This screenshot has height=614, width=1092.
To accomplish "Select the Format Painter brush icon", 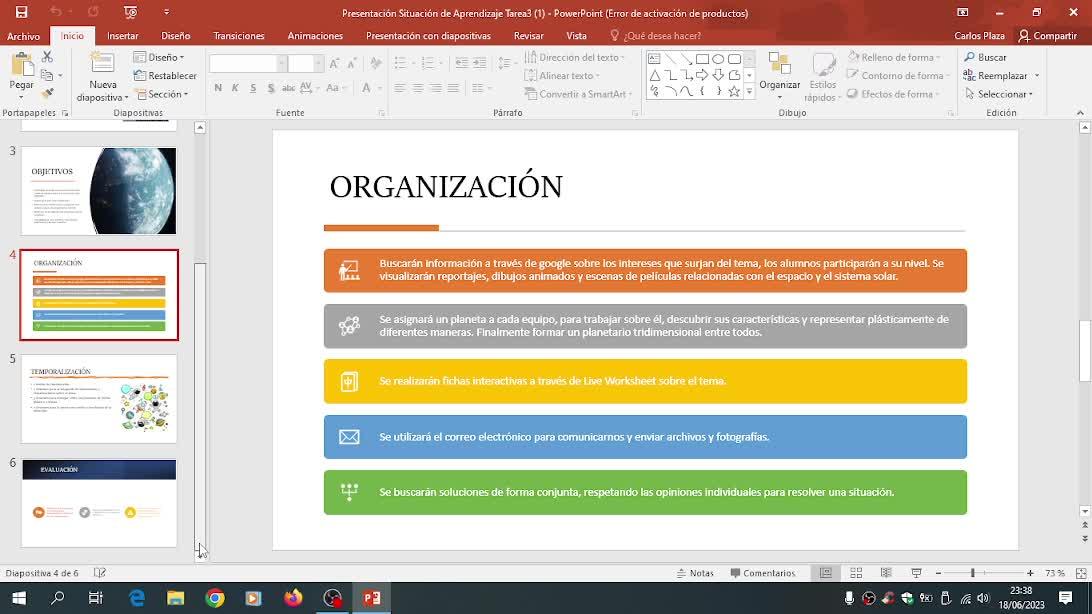I will point(47,93).
